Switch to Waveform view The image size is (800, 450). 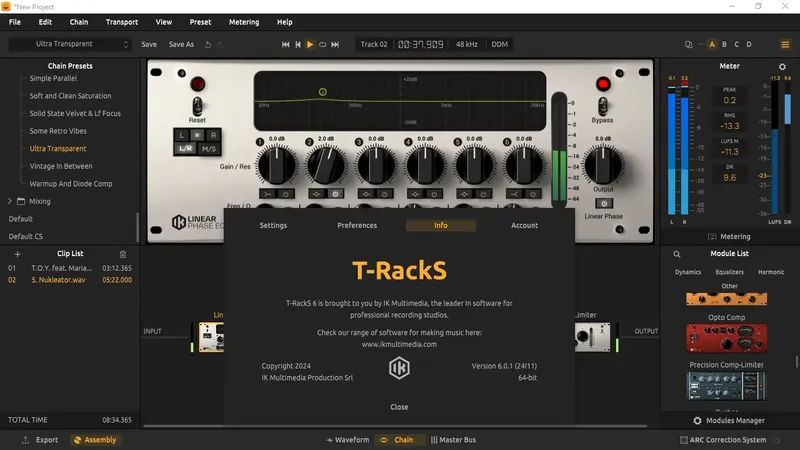point(347,440)
